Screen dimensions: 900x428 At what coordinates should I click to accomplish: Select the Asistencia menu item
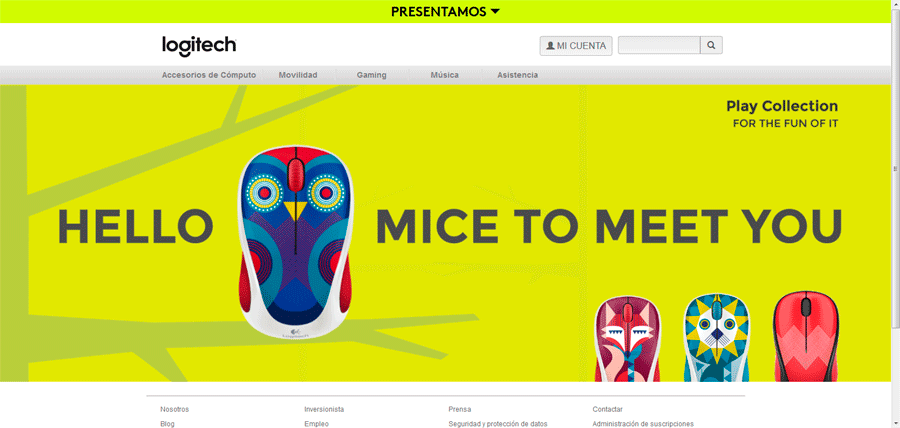click(517, 75)
